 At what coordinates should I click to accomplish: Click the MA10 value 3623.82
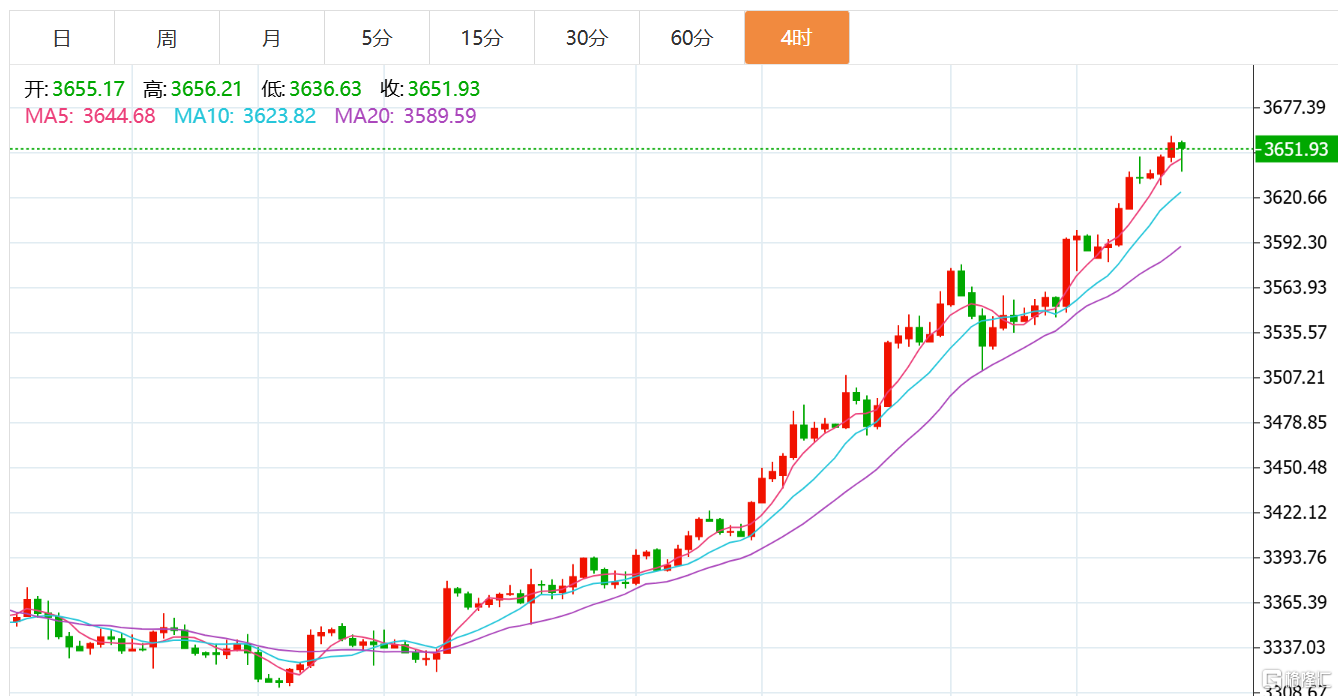(279, 116)
